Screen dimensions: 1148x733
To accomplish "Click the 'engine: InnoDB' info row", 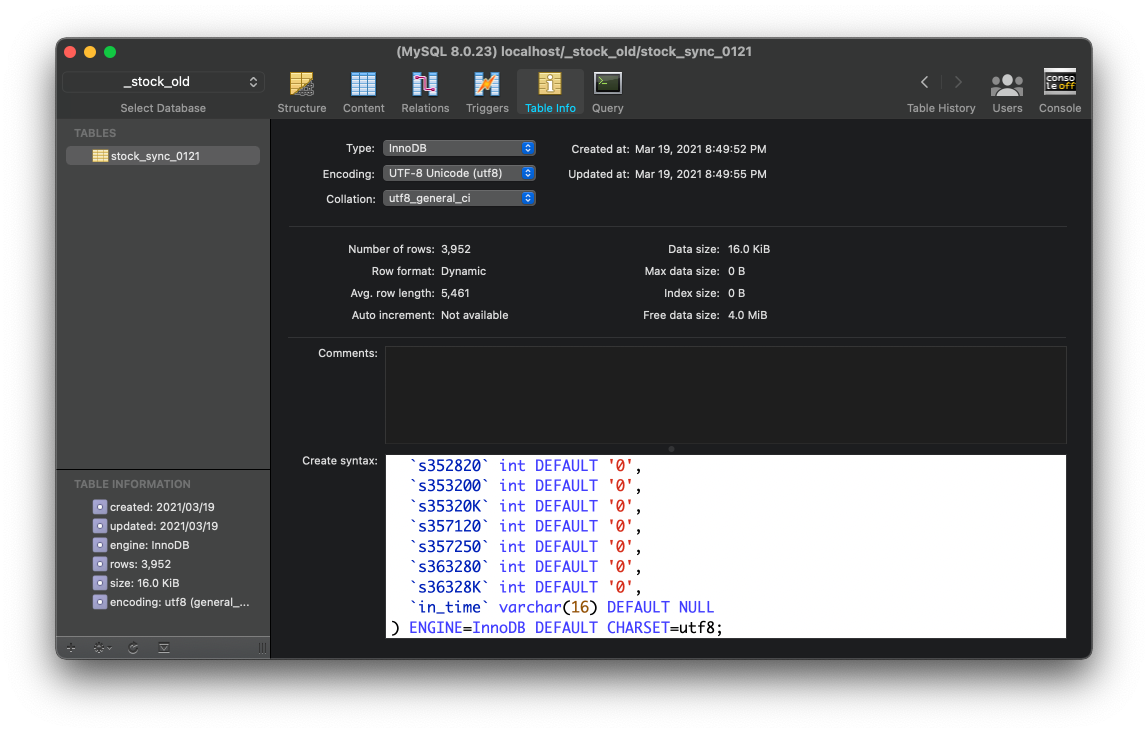I will tap(141, 545).
